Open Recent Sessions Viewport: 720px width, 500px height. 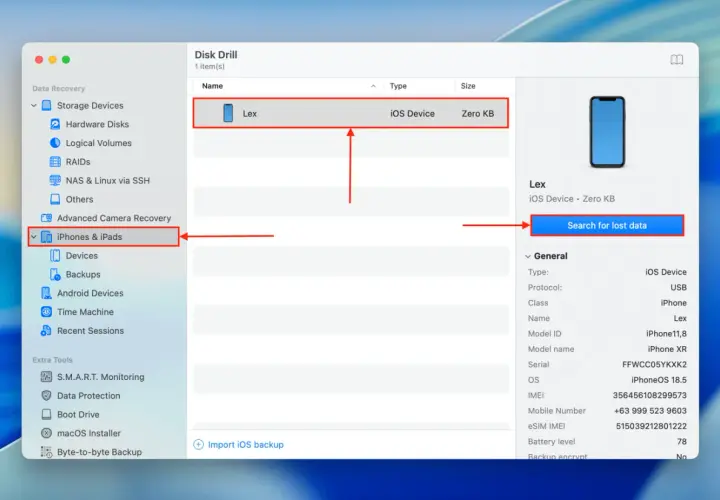point(90,331)
